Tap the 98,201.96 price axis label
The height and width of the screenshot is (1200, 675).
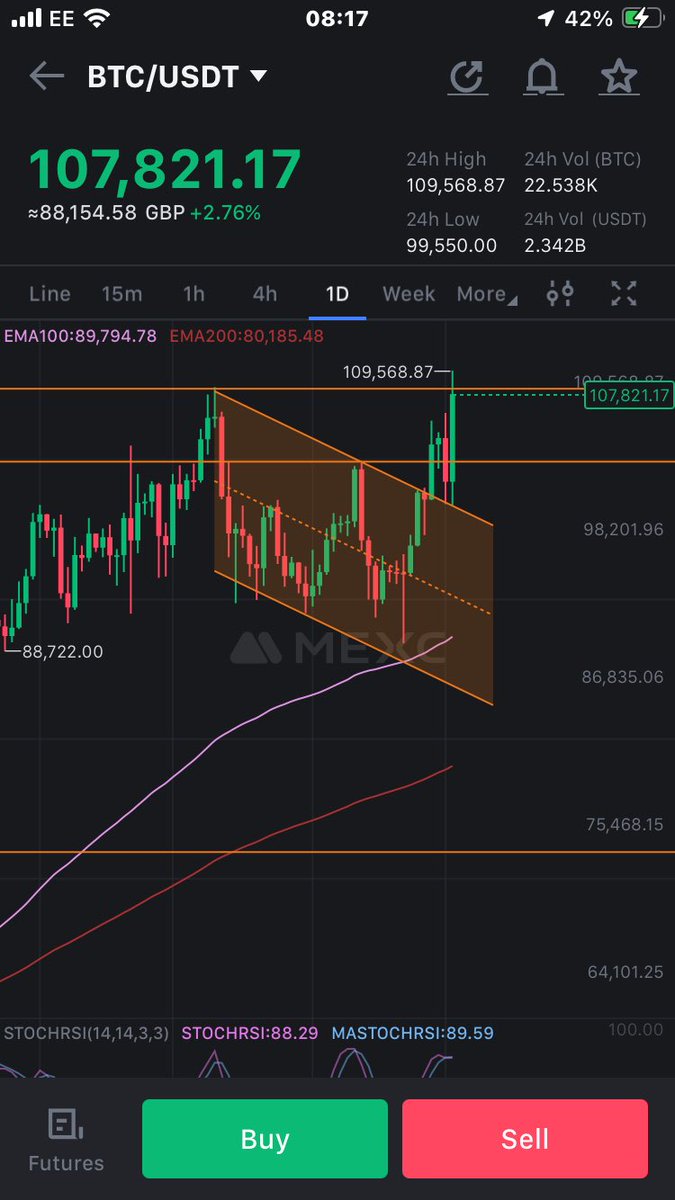623,530
